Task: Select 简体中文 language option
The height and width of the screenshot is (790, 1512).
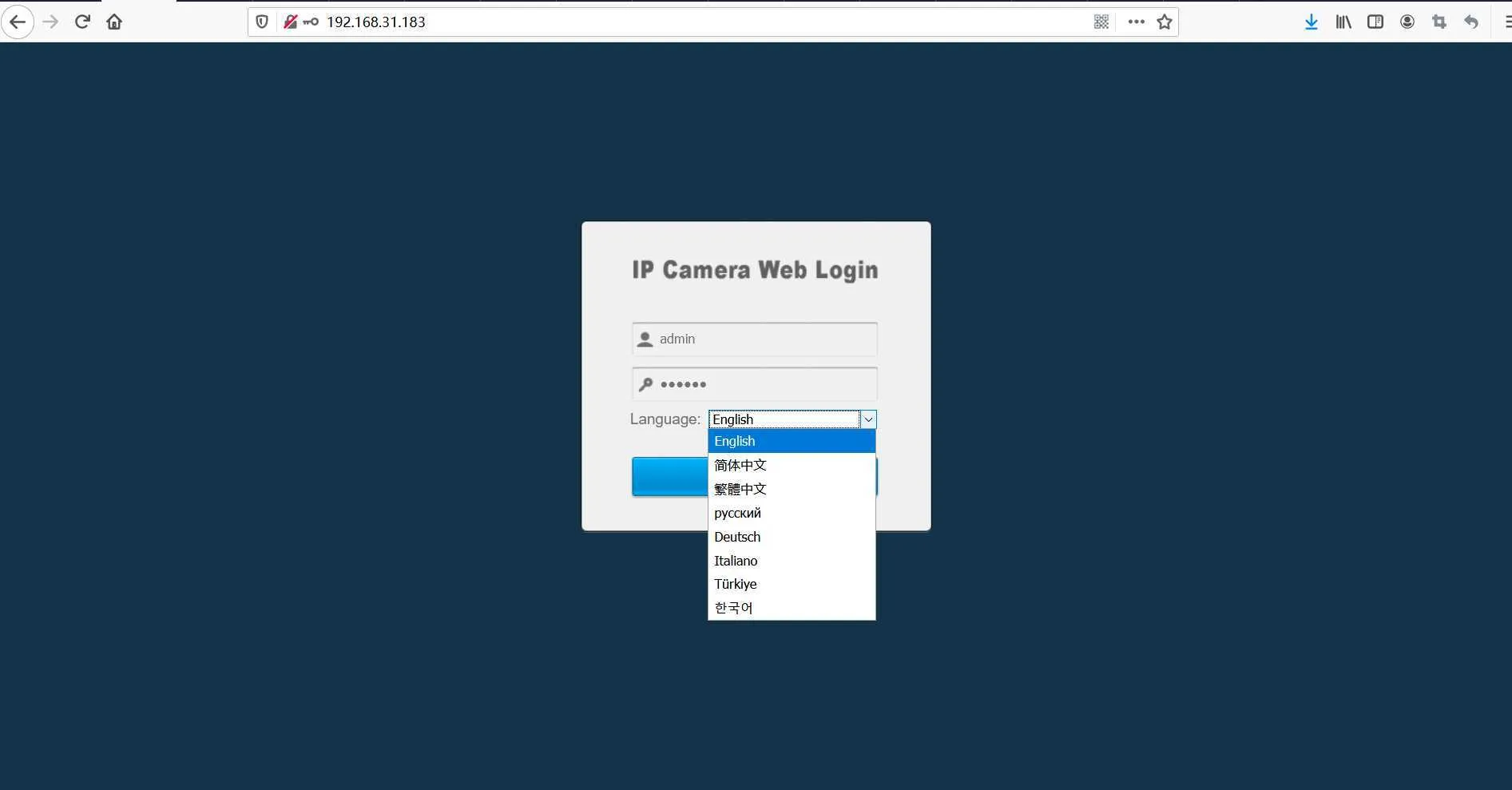Action: point(792,465)
